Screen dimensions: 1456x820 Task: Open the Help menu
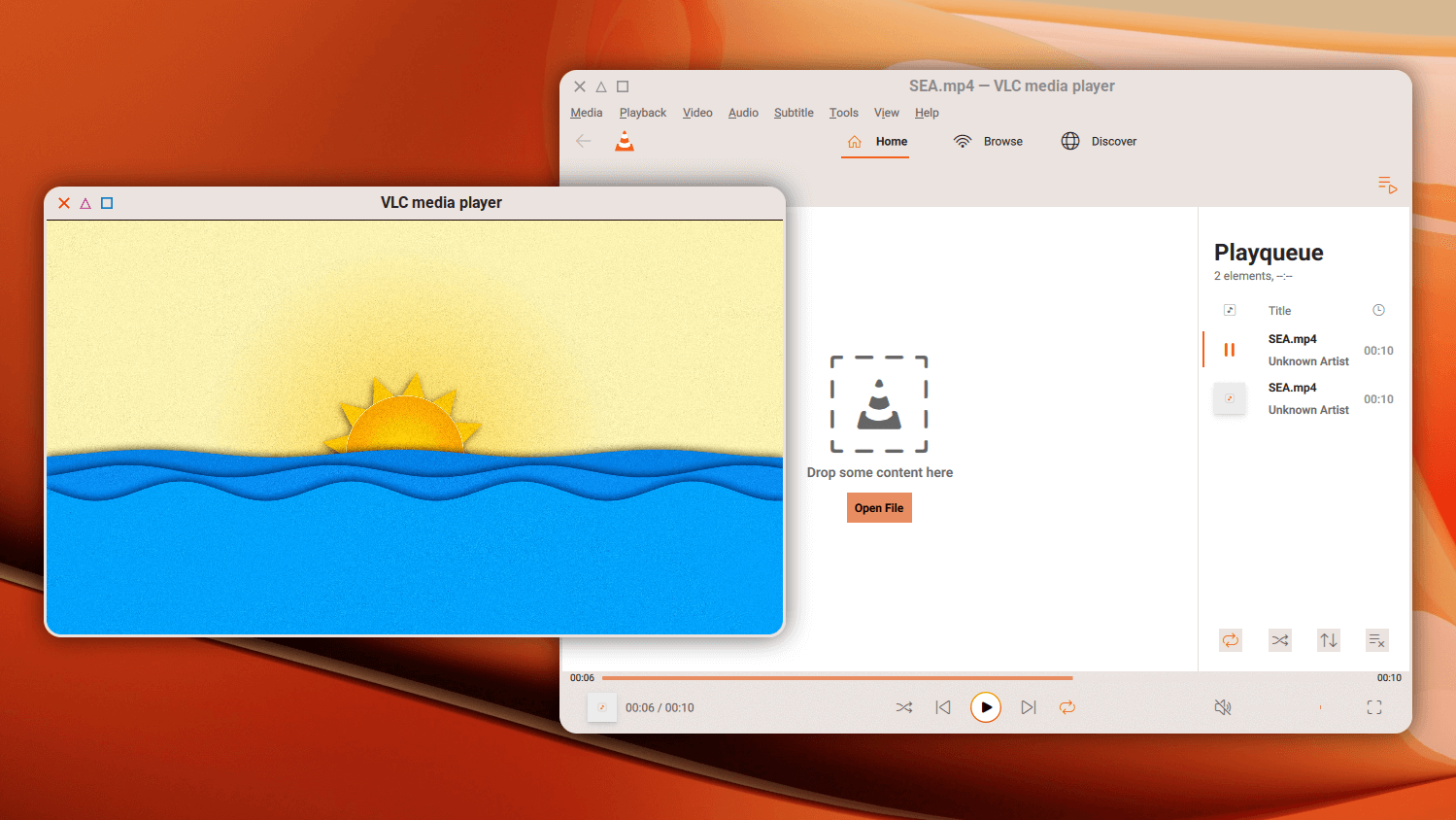(x=927, y=113)
